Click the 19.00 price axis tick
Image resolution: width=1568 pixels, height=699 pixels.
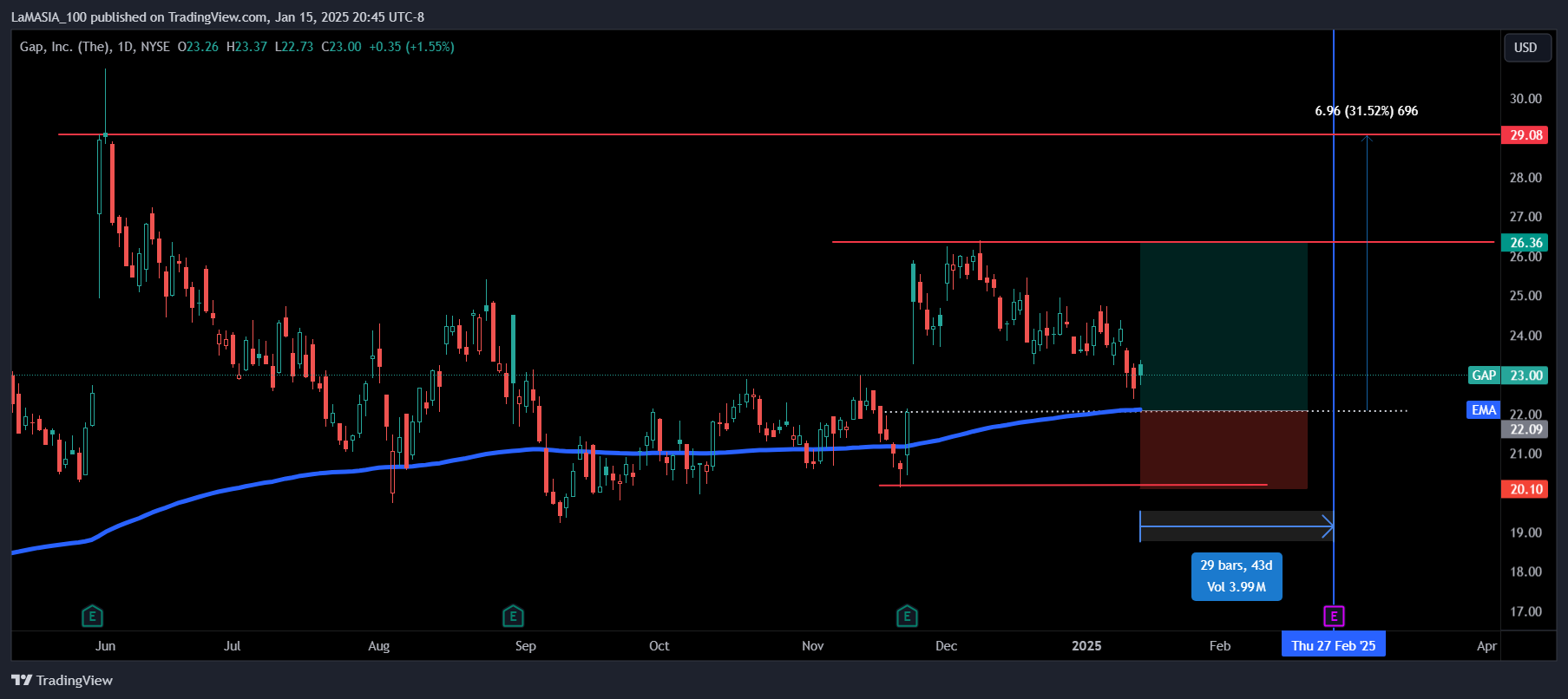point(1525,532)
